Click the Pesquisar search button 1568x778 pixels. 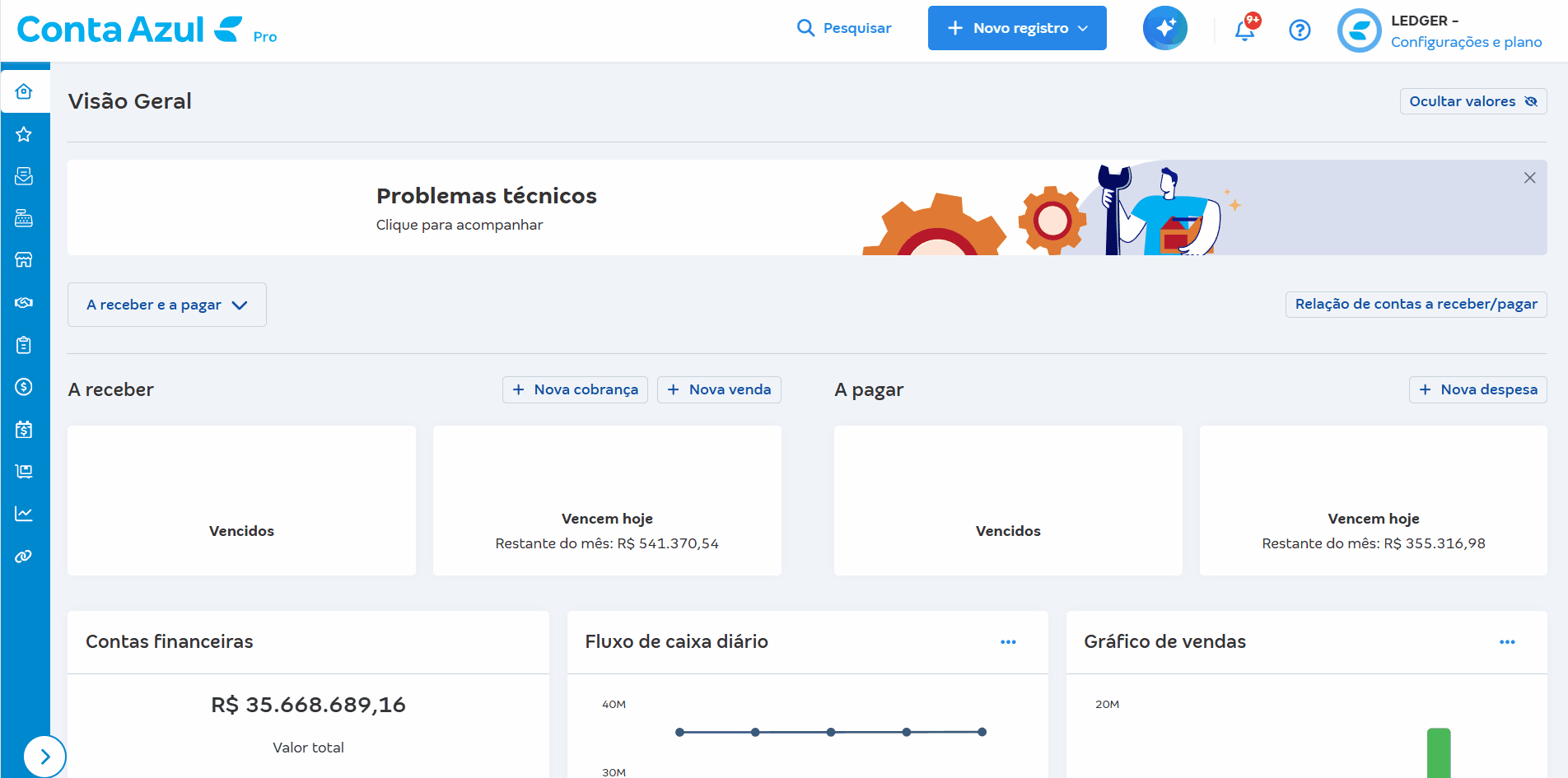point(844,28)
